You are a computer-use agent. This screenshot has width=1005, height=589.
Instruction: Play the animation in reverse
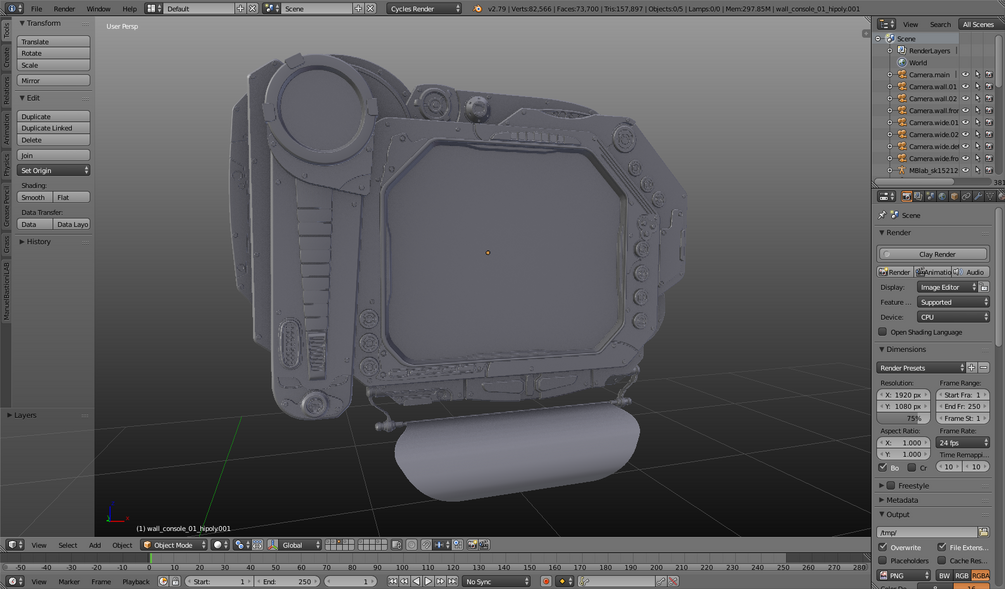point(416,581)
